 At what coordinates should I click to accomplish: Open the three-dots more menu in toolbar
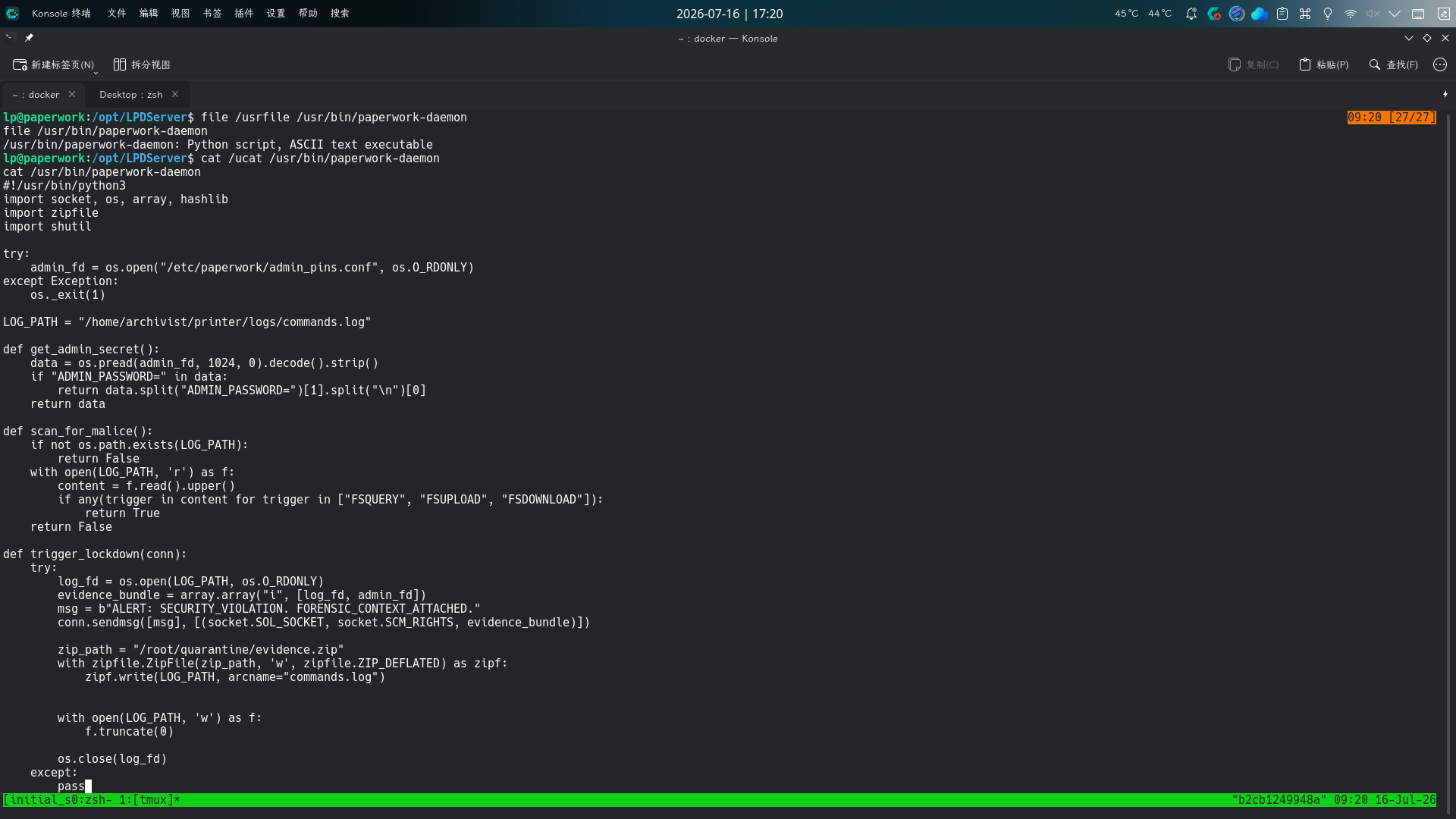1440,64
